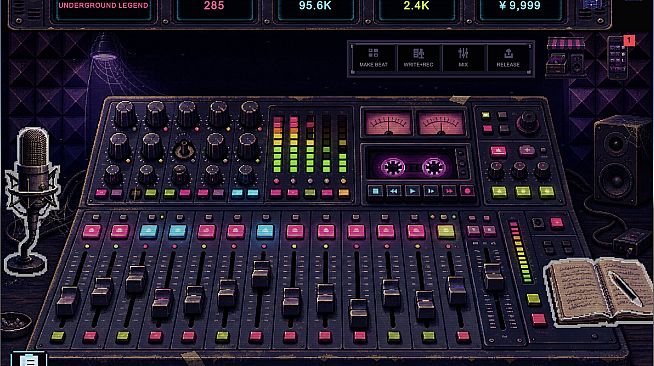Toggle the seventh channel's blue button
This screenshot has height=366, width=654.
(x=265, y=231)
